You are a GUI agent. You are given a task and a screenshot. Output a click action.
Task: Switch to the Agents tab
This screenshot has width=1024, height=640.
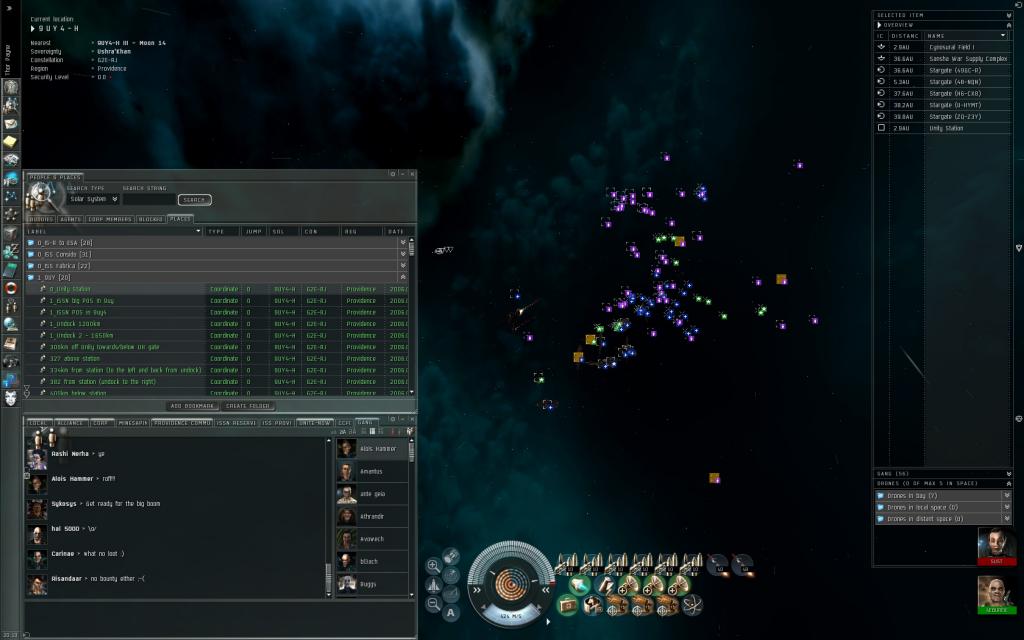pos(70,218)
